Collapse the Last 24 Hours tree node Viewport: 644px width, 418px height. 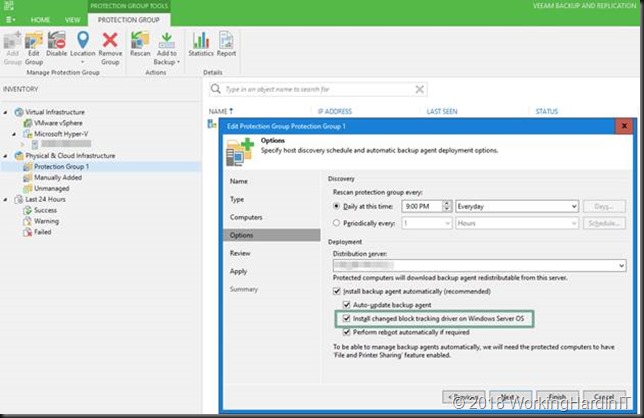tap(5, 200)
